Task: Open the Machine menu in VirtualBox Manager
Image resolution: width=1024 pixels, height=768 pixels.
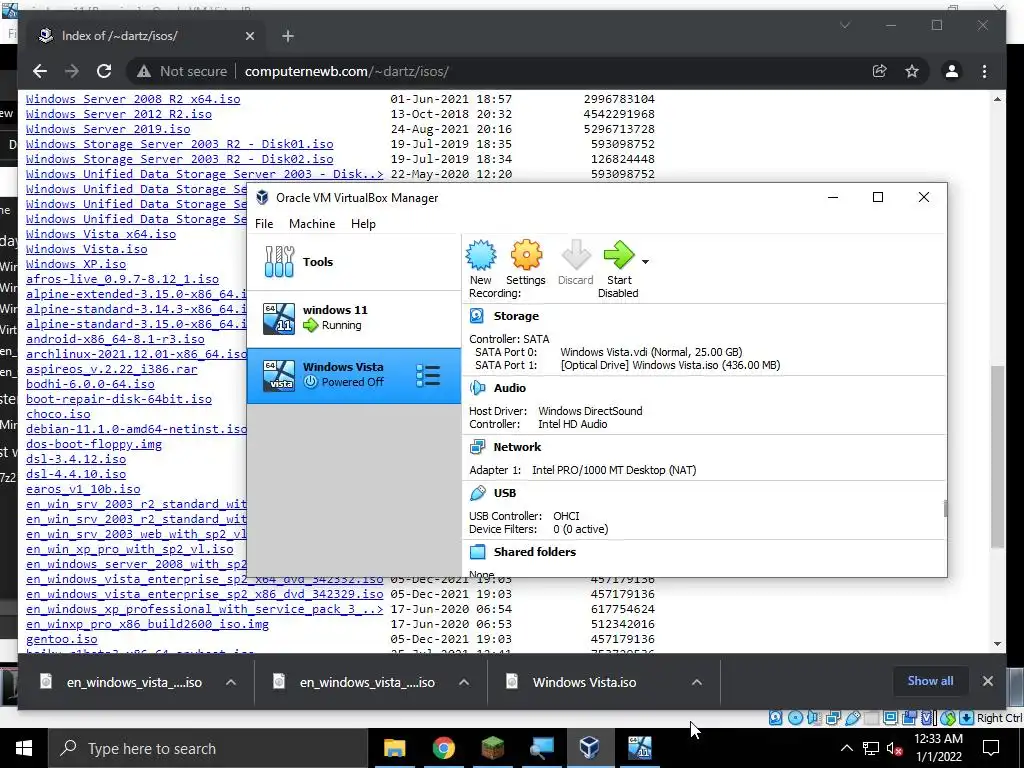Action: pos(312,224)
